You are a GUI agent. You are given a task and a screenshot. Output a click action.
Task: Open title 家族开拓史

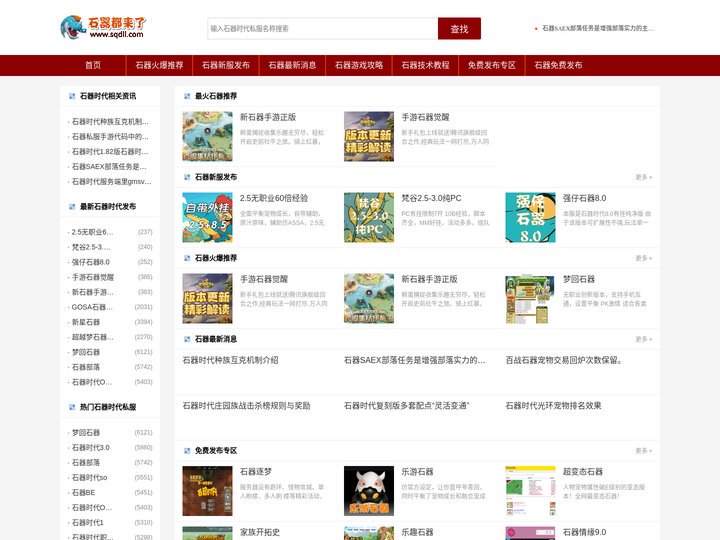tap(260, 532)
